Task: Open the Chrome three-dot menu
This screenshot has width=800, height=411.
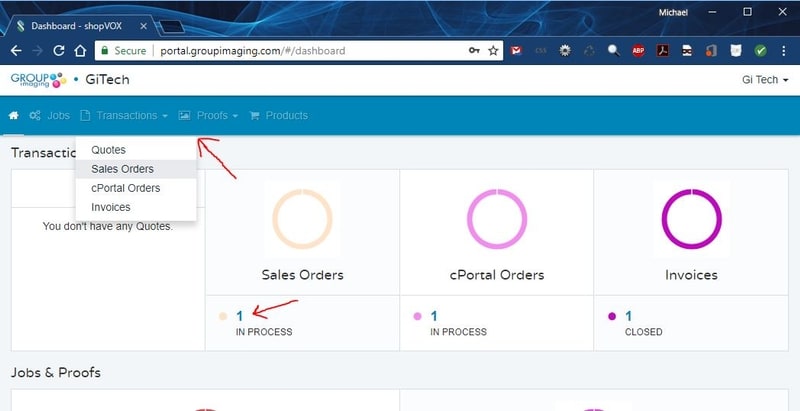Action: point(784,50)
